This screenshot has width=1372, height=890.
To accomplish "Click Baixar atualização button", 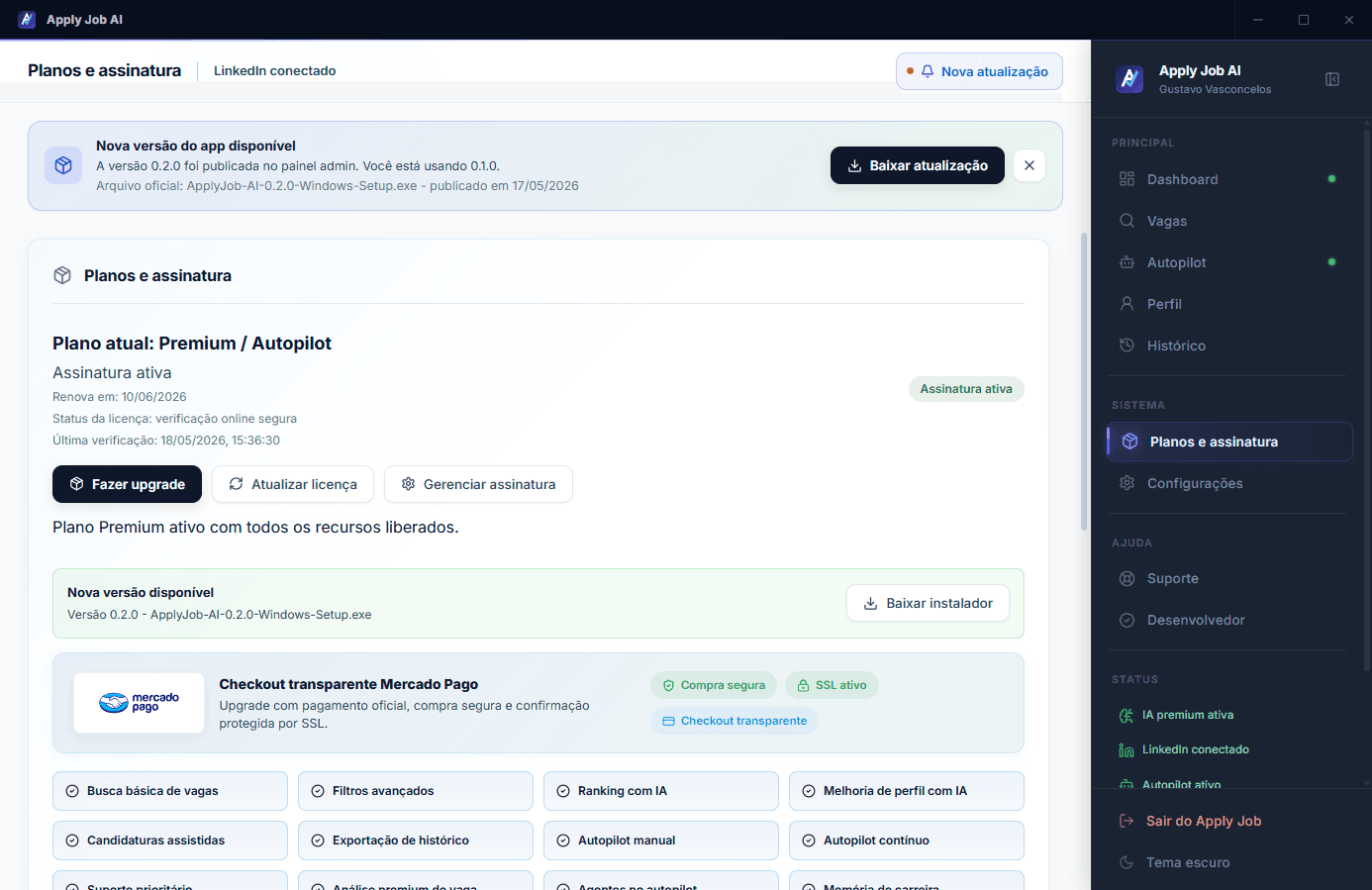I will coord(918,165).
